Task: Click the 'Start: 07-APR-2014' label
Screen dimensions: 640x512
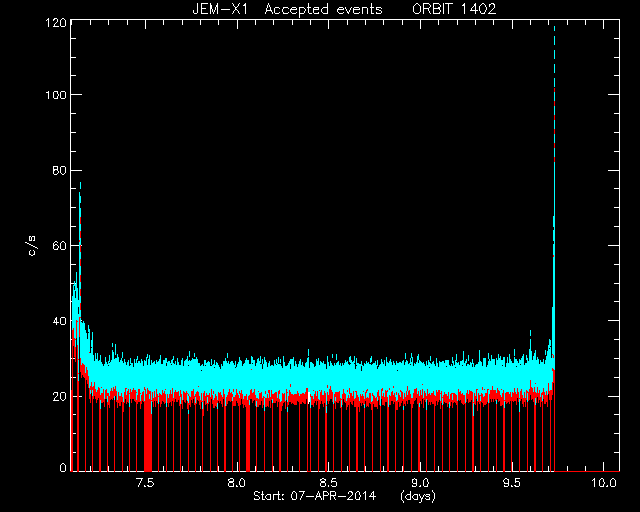Action: click(x=314, y=496)
